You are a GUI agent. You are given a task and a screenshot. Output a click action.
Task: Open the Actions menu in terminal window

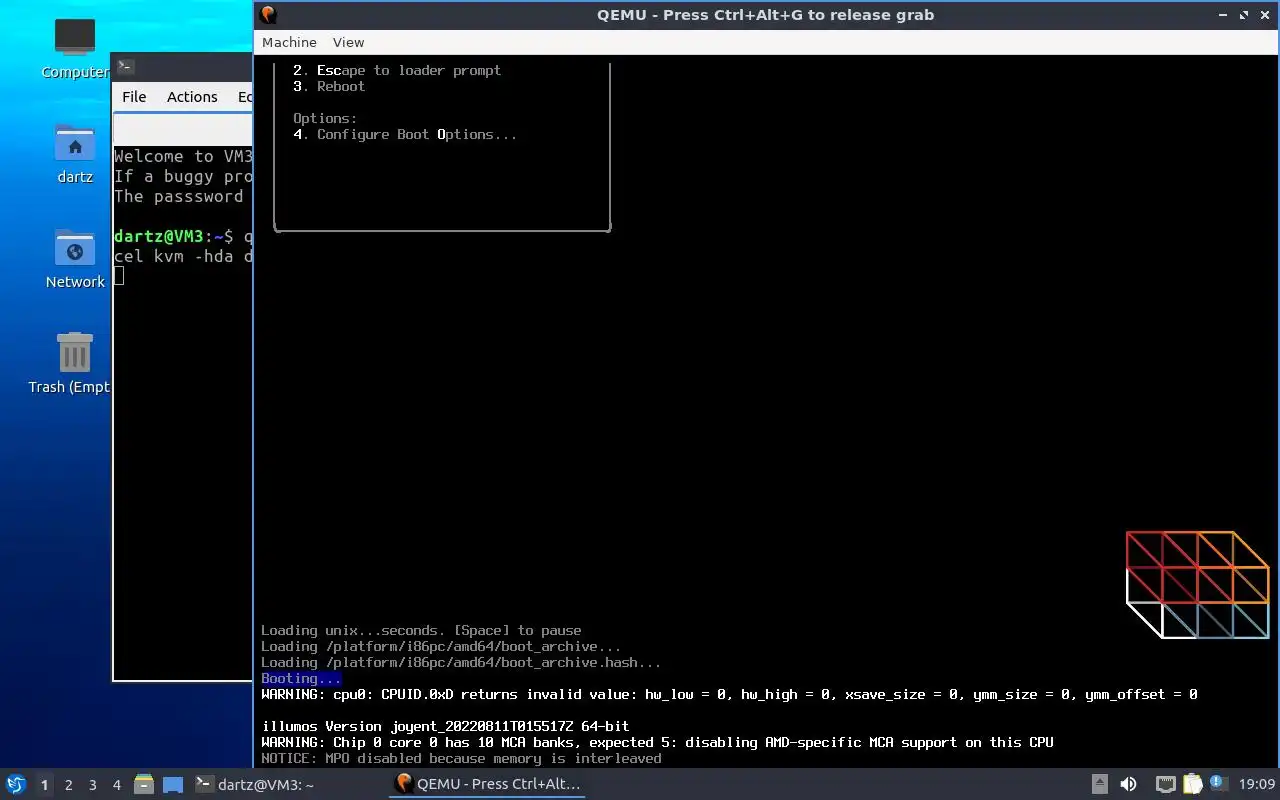192,97
